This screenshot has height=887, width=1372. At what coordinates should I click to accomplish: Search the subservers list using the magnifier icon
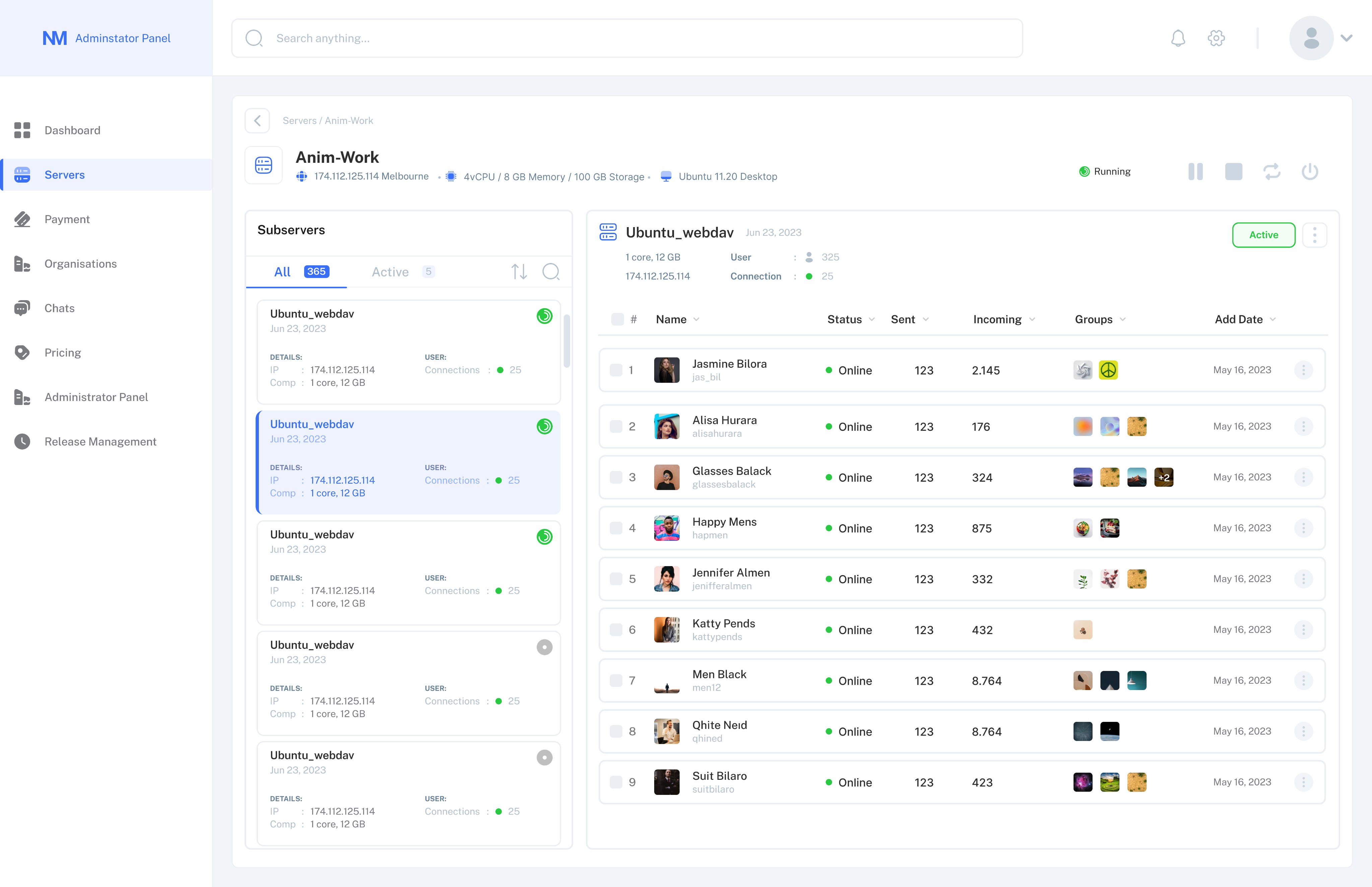(x=551, y=271)
